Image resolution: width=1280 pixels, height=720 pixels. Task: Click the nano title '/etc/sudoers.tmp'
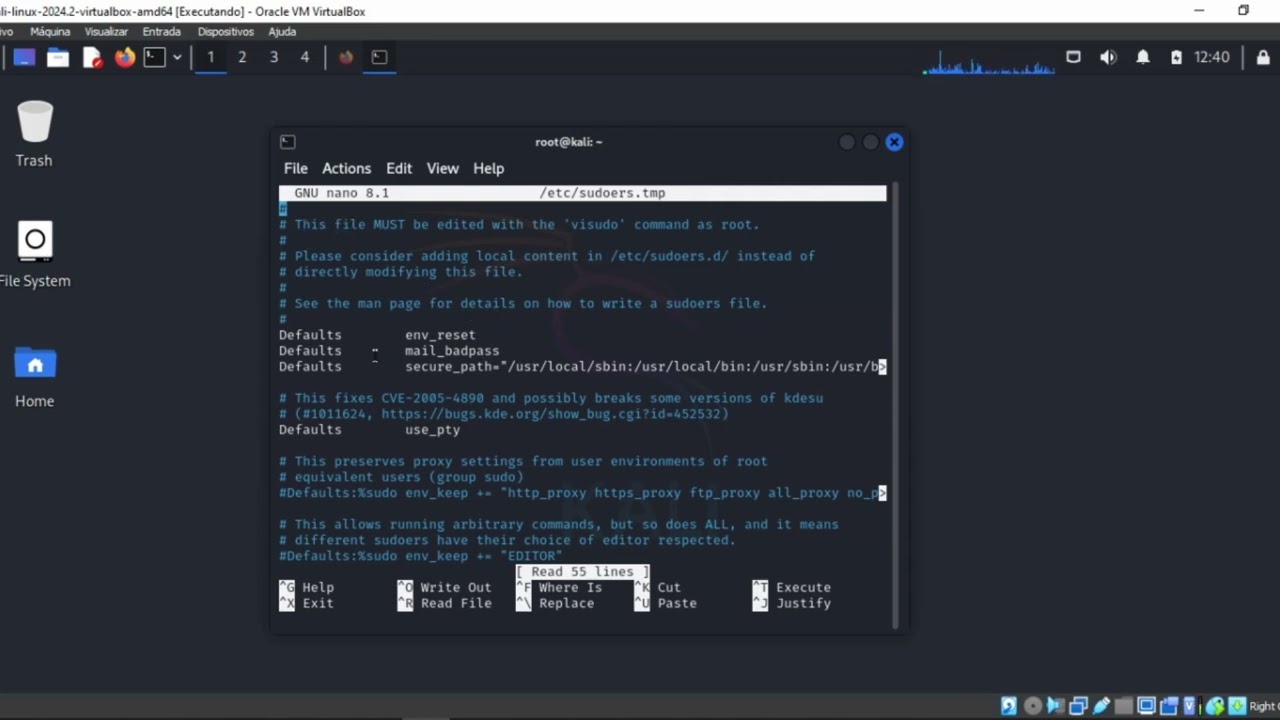click(602, 193)
